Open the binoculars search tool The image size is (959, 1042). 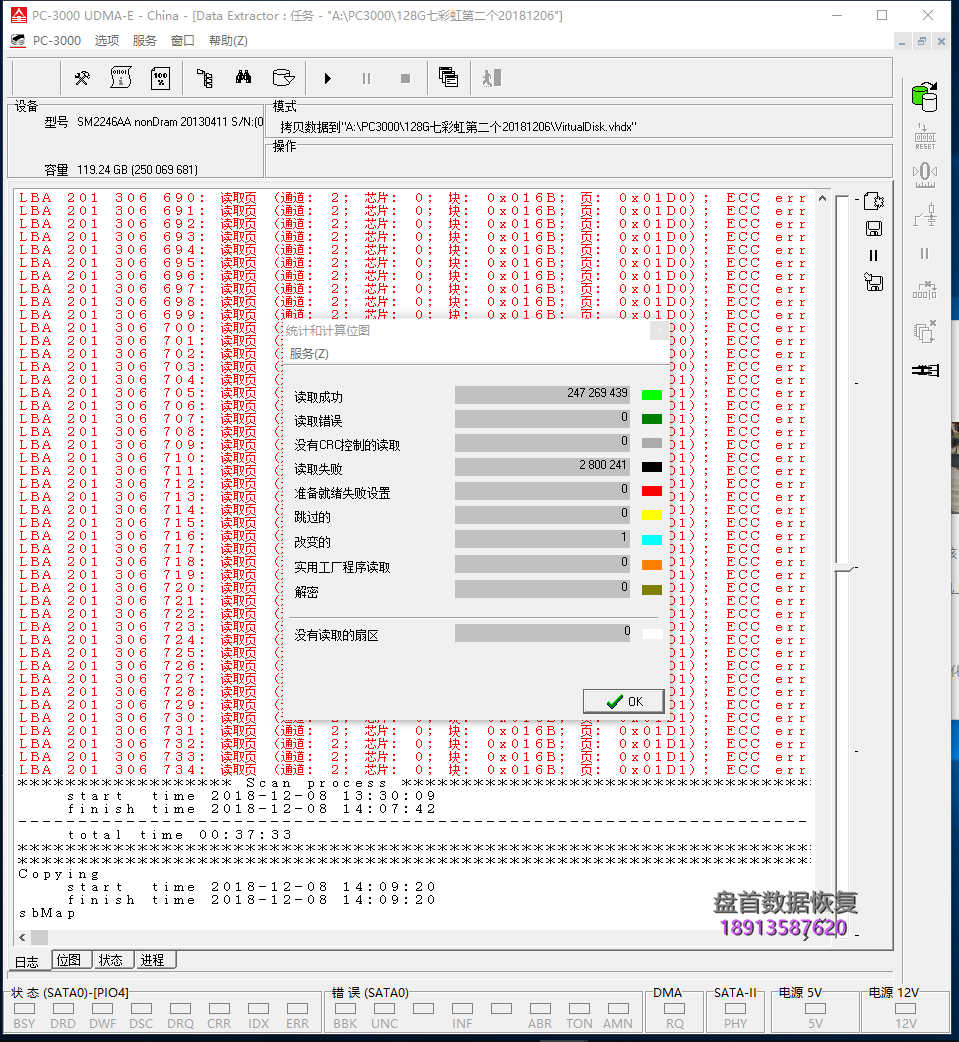coord(243,77)
